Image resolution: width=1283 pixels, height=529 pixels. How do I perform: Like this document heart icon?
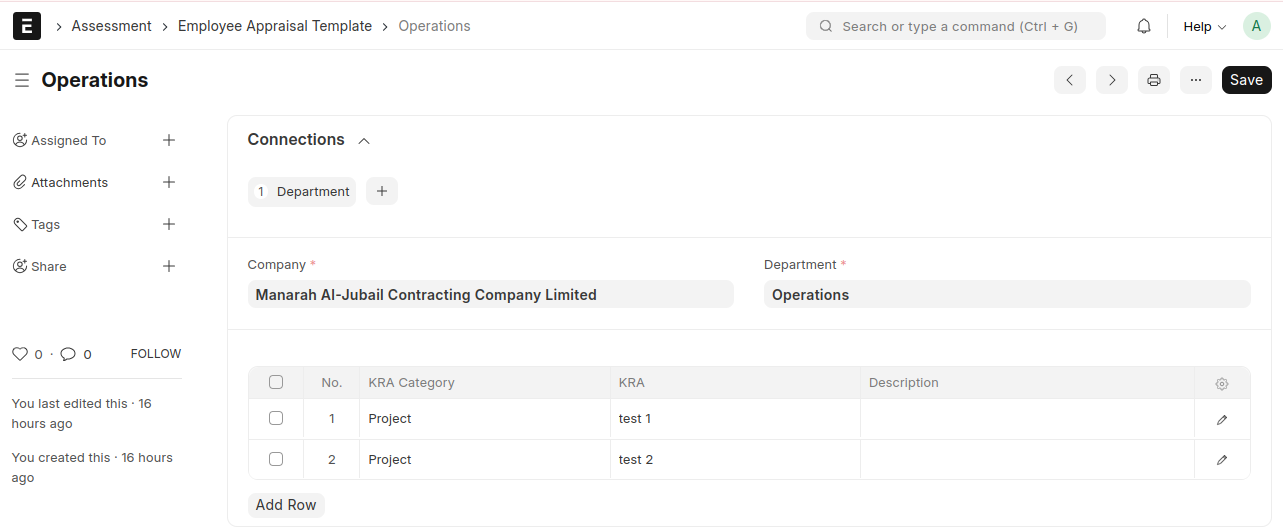(20, 354)
